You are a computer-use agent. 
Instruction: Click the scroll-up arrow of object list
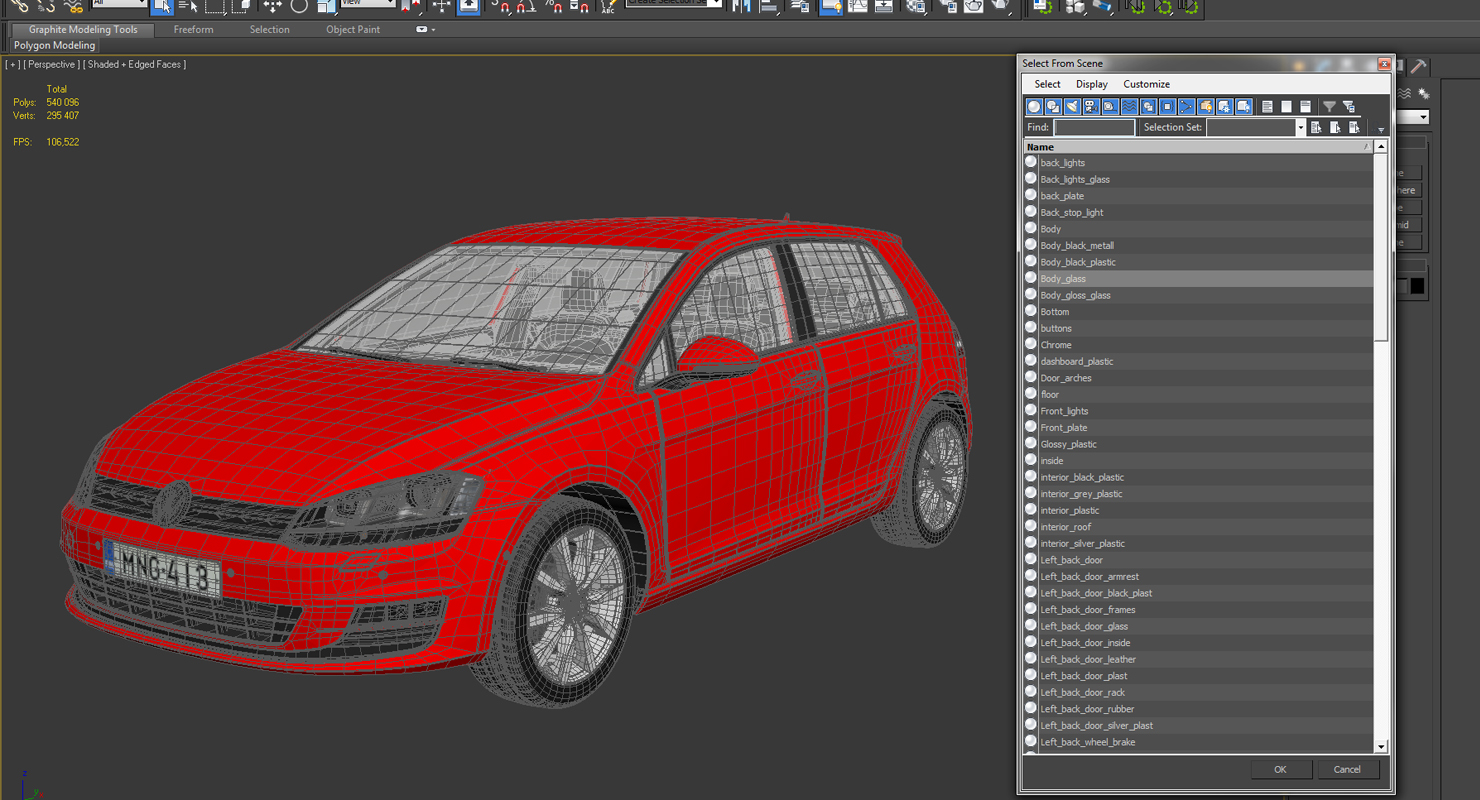coord(1381,147)
